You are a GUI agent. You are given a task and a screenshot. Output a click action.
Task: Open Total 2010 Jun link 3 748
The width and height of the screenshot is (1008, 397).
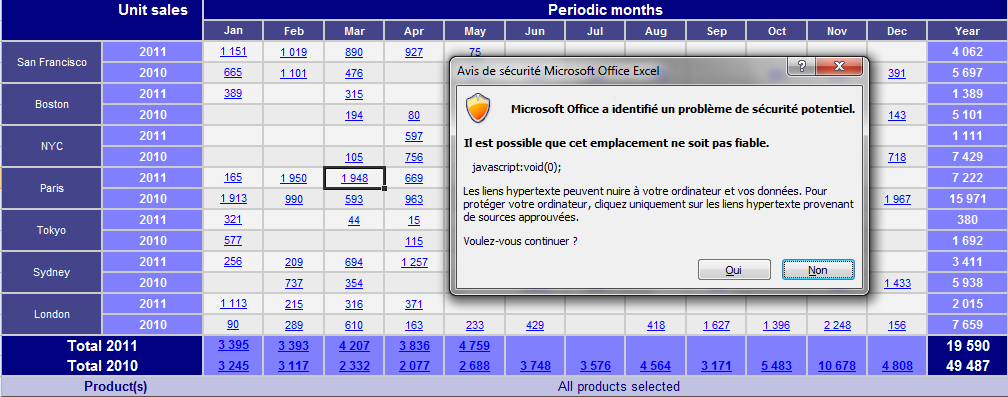(535, 367)
